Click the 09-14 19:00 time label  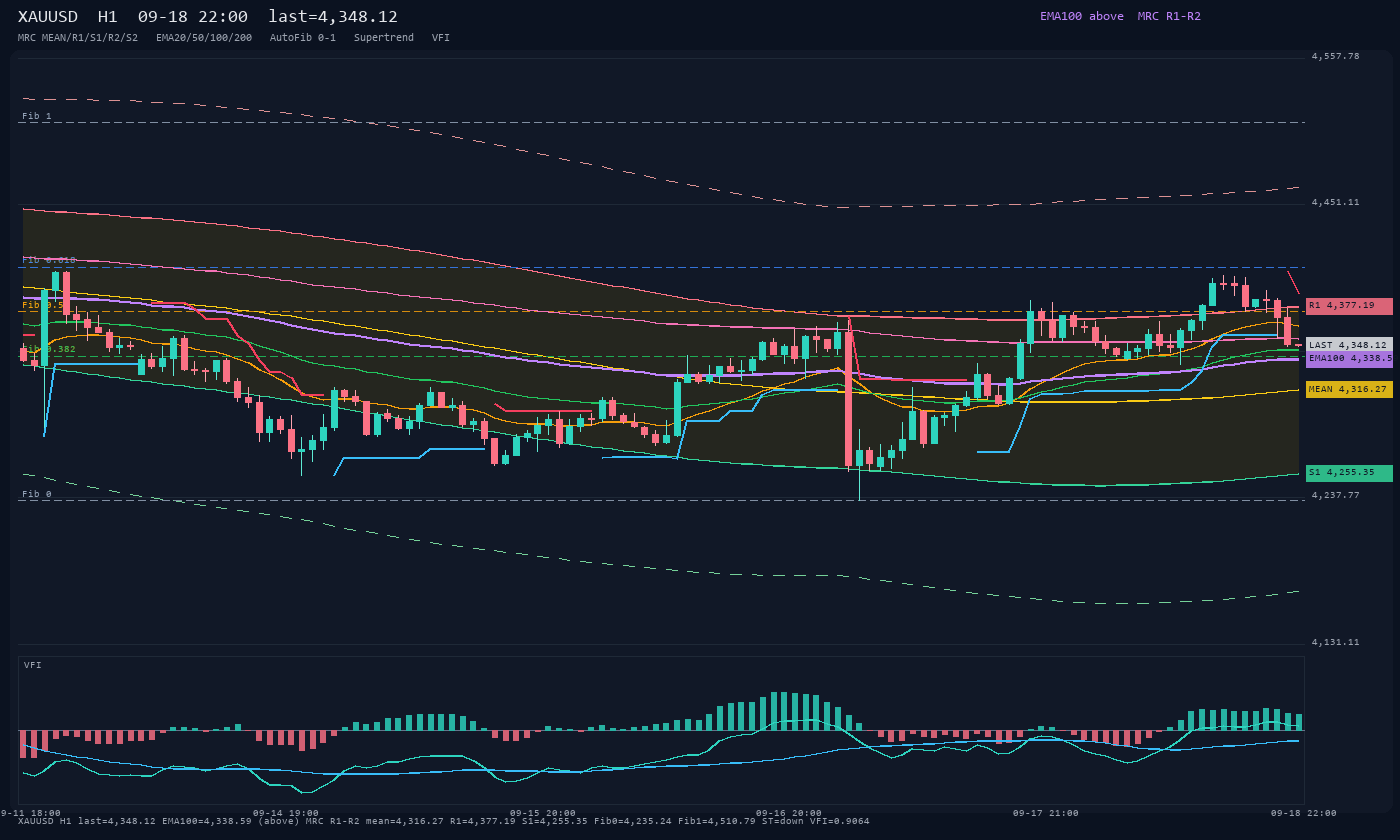pyautogui.click(x=286, y=814)
